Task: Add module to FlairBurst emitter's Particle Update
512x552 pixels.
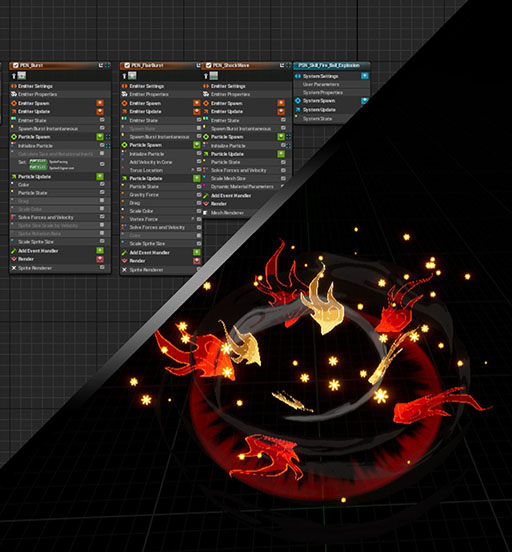Action: pos(196,178)
